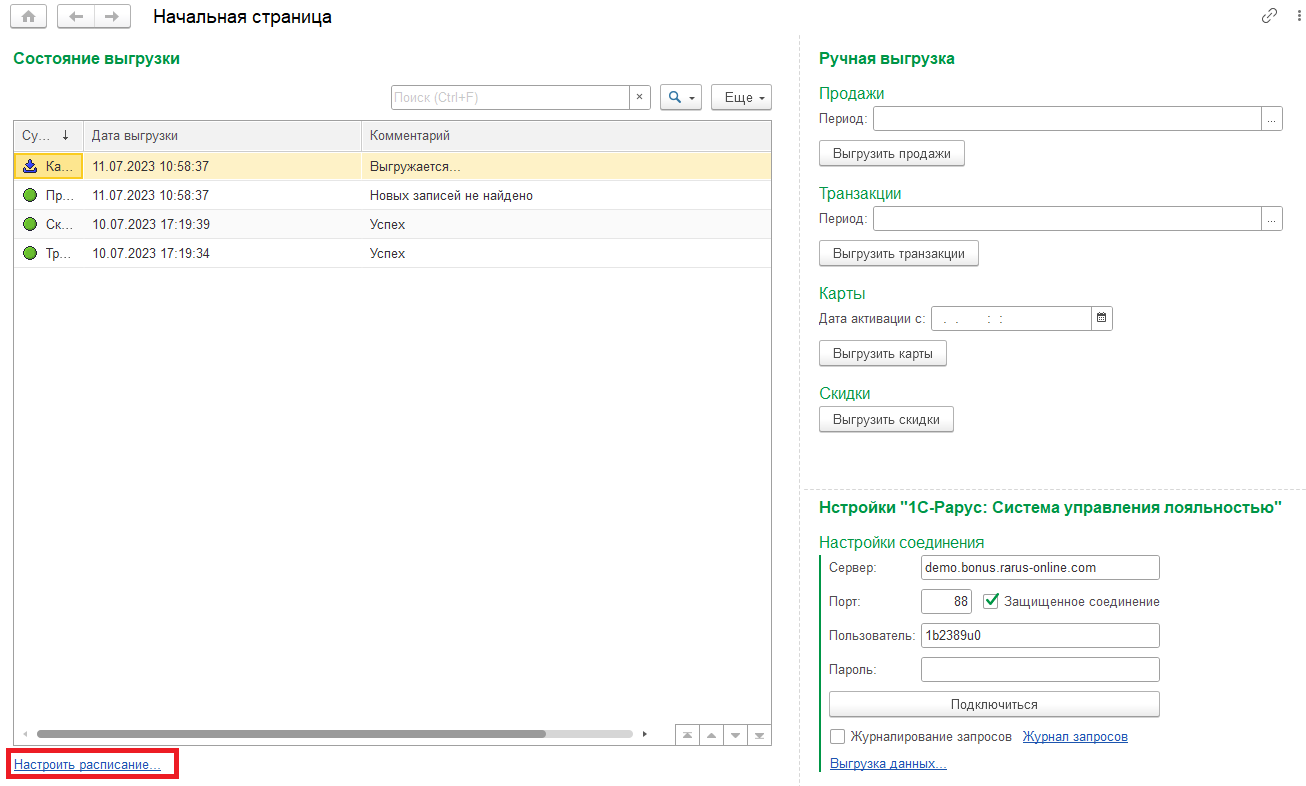
Task: Clear search field with the X button
Action: pos(640,97)
